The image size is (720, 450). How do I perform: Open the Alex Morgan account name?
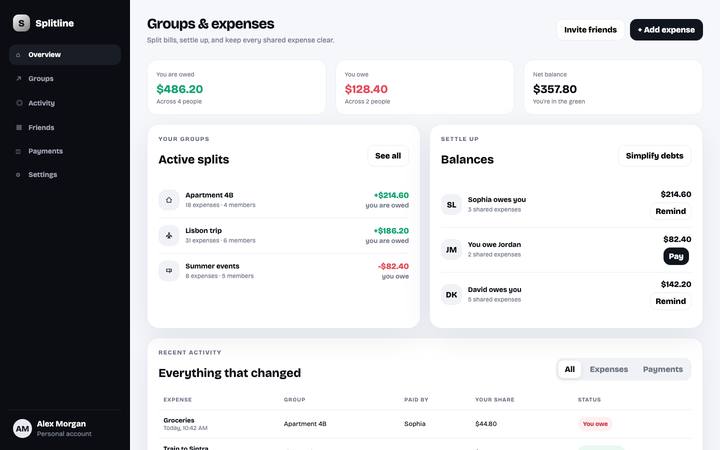point(61,424)
